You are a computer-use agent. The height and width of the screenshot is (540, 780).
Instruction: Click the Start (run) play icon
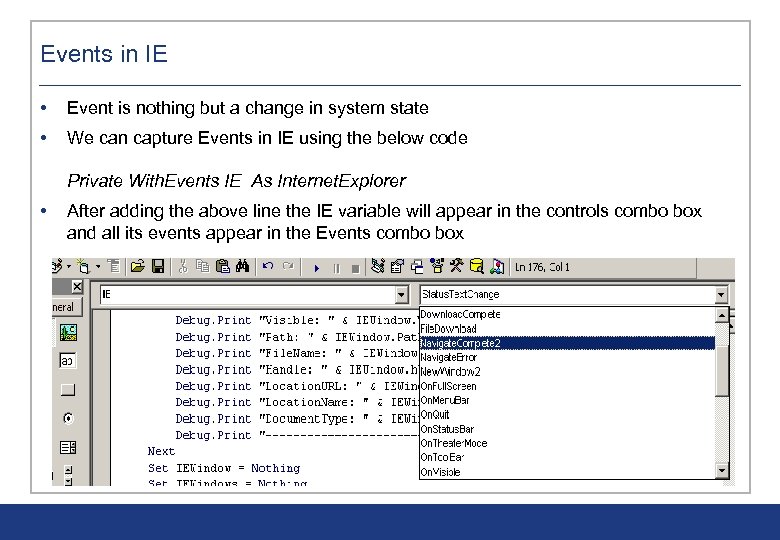click(316, 269)
